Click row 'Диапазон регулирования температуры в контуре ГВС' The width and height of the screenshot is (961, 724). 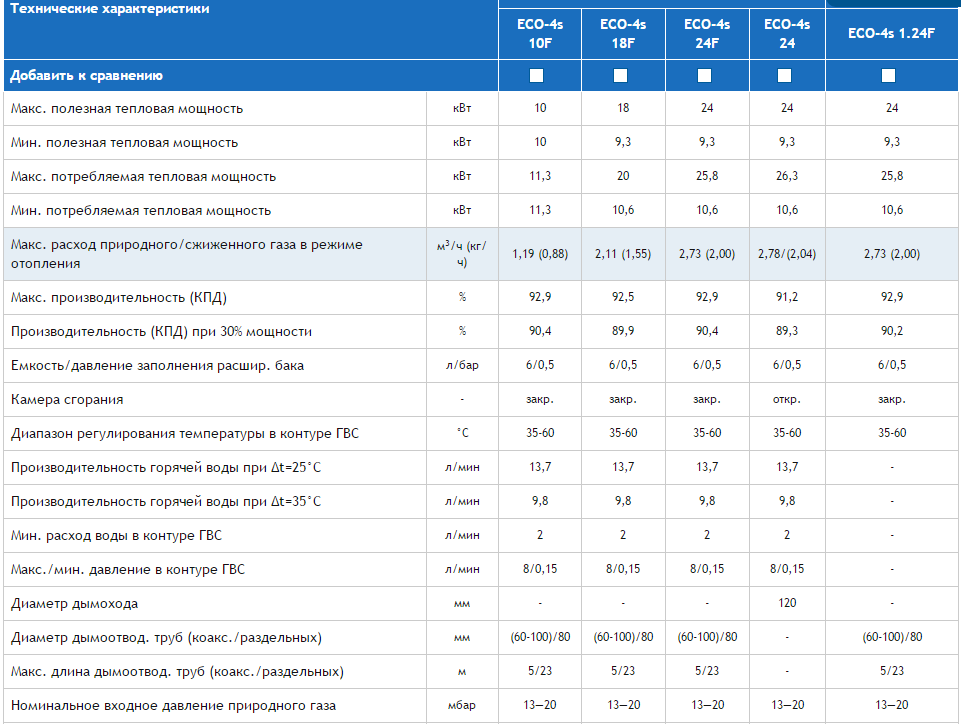point(480,434)
